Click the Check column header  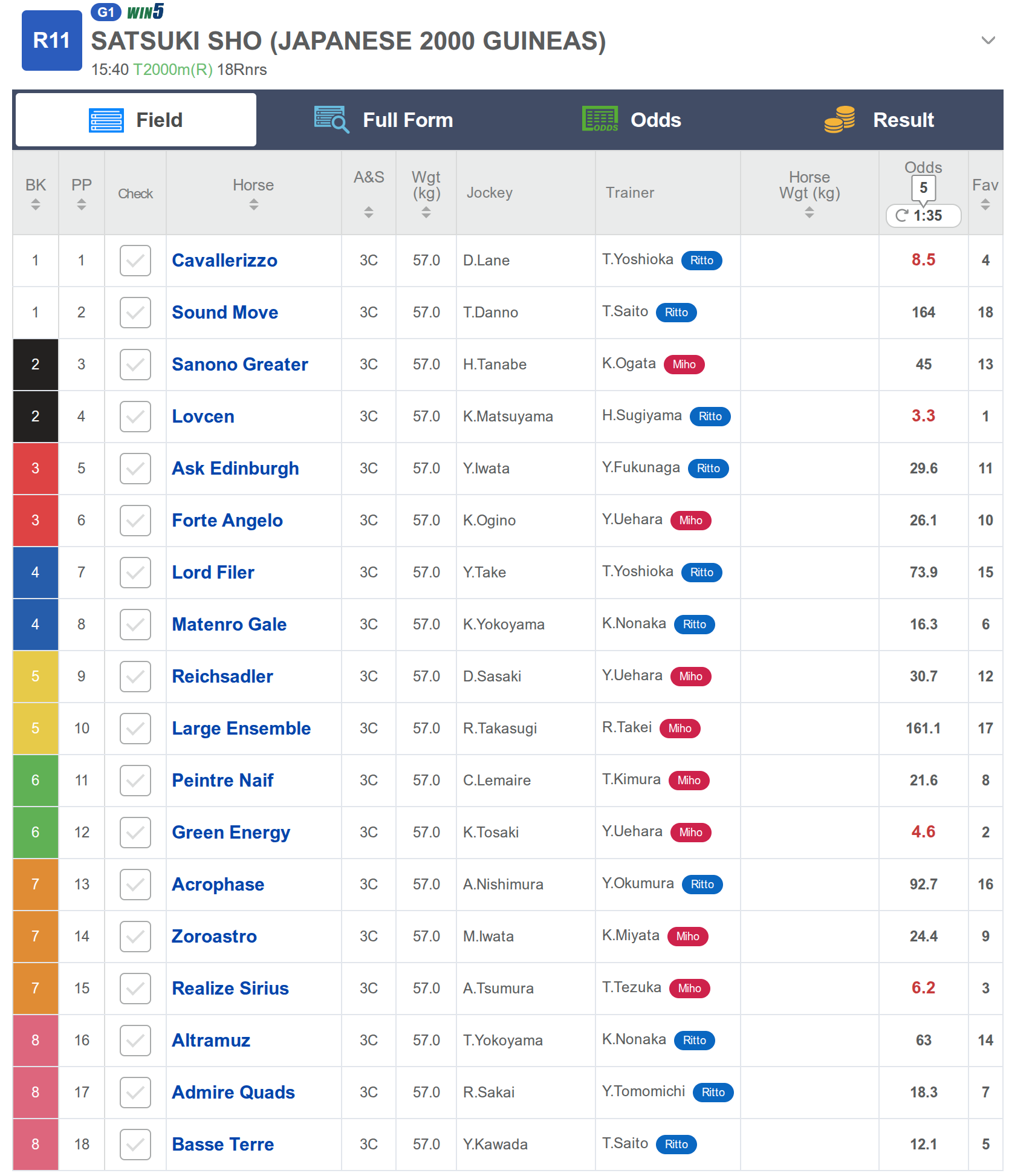click(x=135, y=193)
